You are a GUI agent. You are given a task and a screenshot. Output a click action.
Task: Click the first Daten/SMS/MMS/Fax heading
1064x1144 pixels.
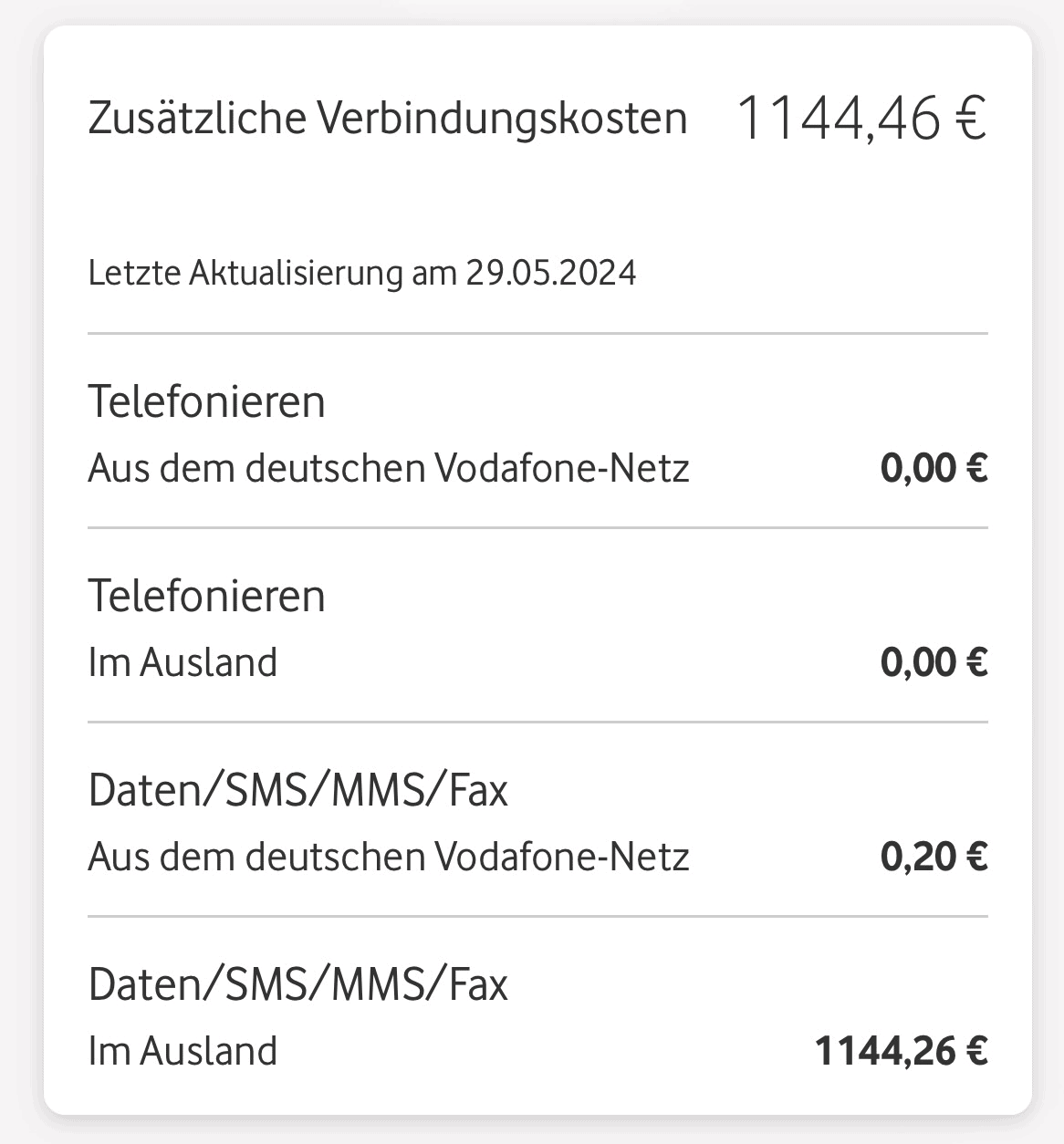click(297, 790)
